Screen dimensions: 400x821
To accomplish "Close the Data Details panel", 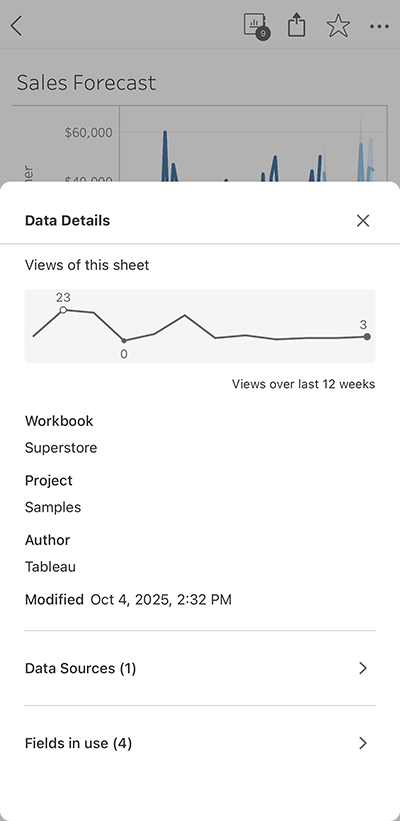I will [363, 220].
